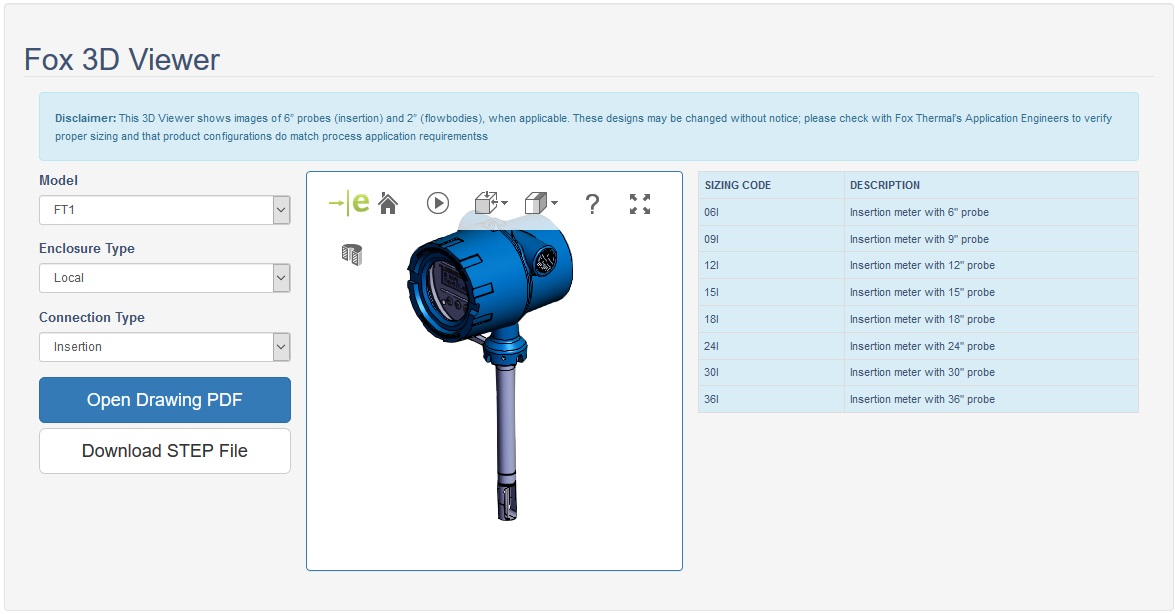Viewport: 1175px width, 614px height.
Task: Click the Open Drawing PDF button
Action: coord(165,400)
